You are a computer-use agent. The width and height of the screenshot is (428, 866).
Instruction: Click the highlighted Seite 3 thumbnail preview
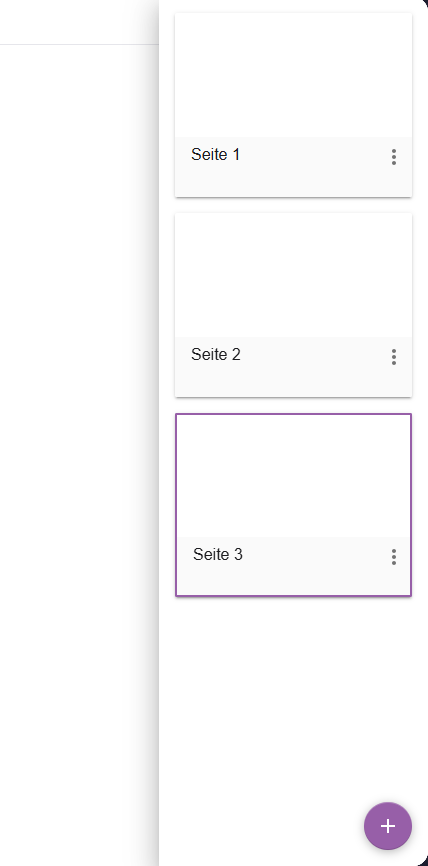pos(293,476)
